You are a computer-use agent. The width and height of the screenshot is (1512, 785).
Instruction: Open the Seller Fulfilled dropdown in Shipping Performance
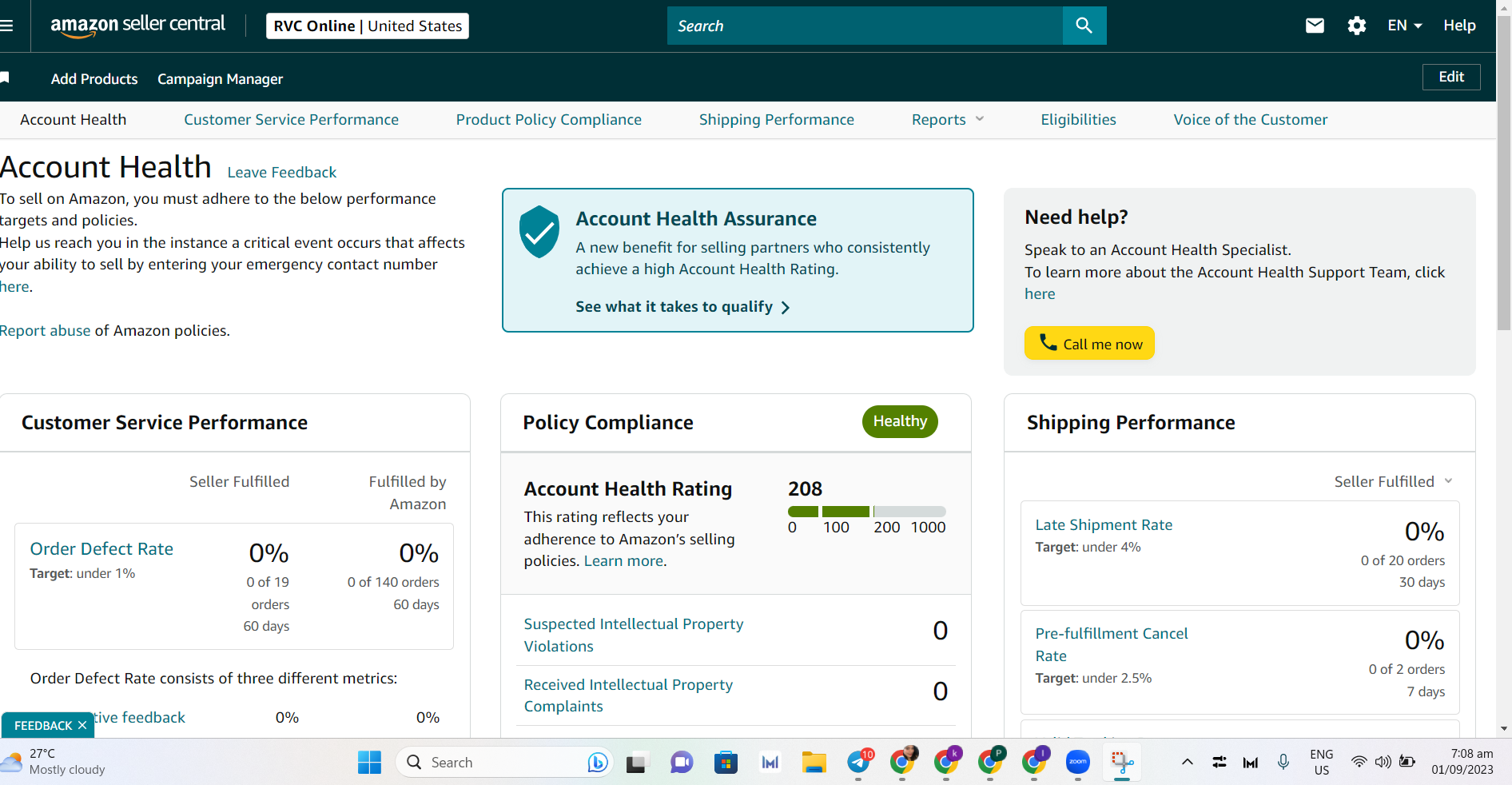[x=1394, y=481]
